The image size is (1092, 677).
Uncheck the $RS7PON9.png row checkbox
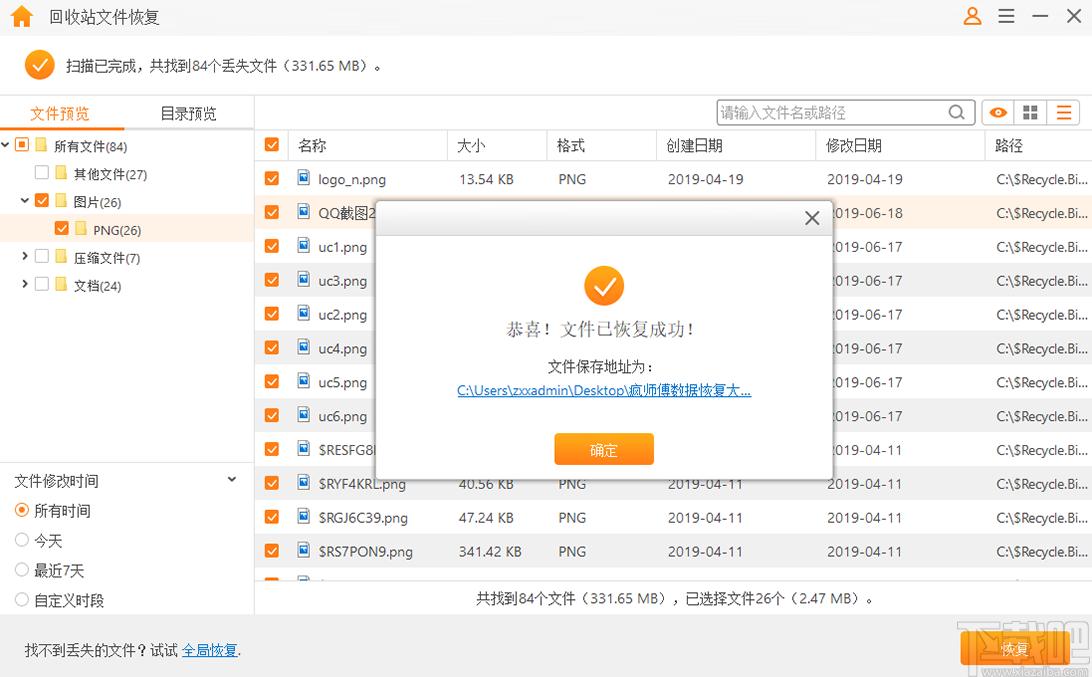tap(272, 551)
